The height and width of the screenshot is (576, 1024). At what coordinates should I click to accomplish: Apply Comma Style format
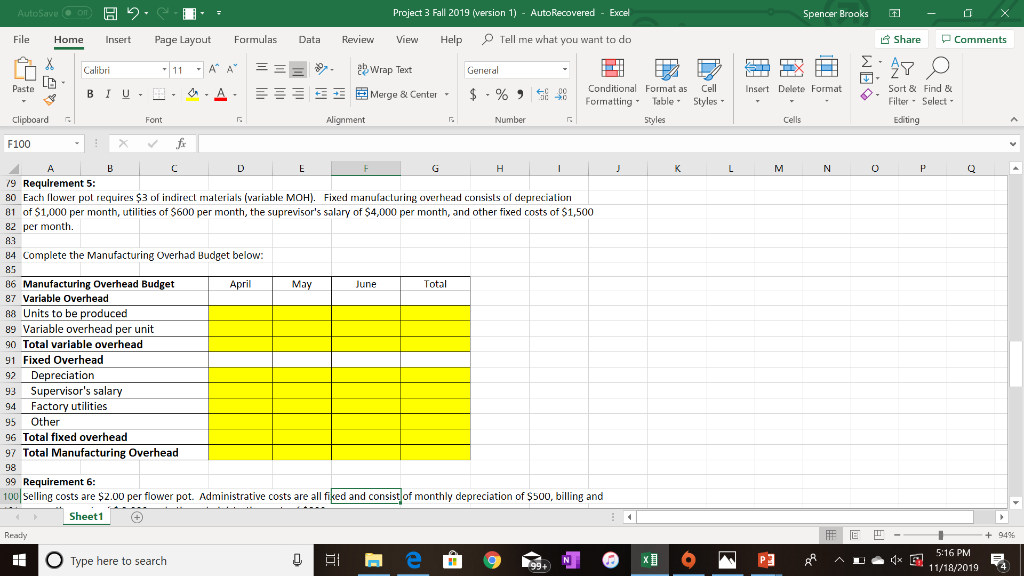pos(520,95)
